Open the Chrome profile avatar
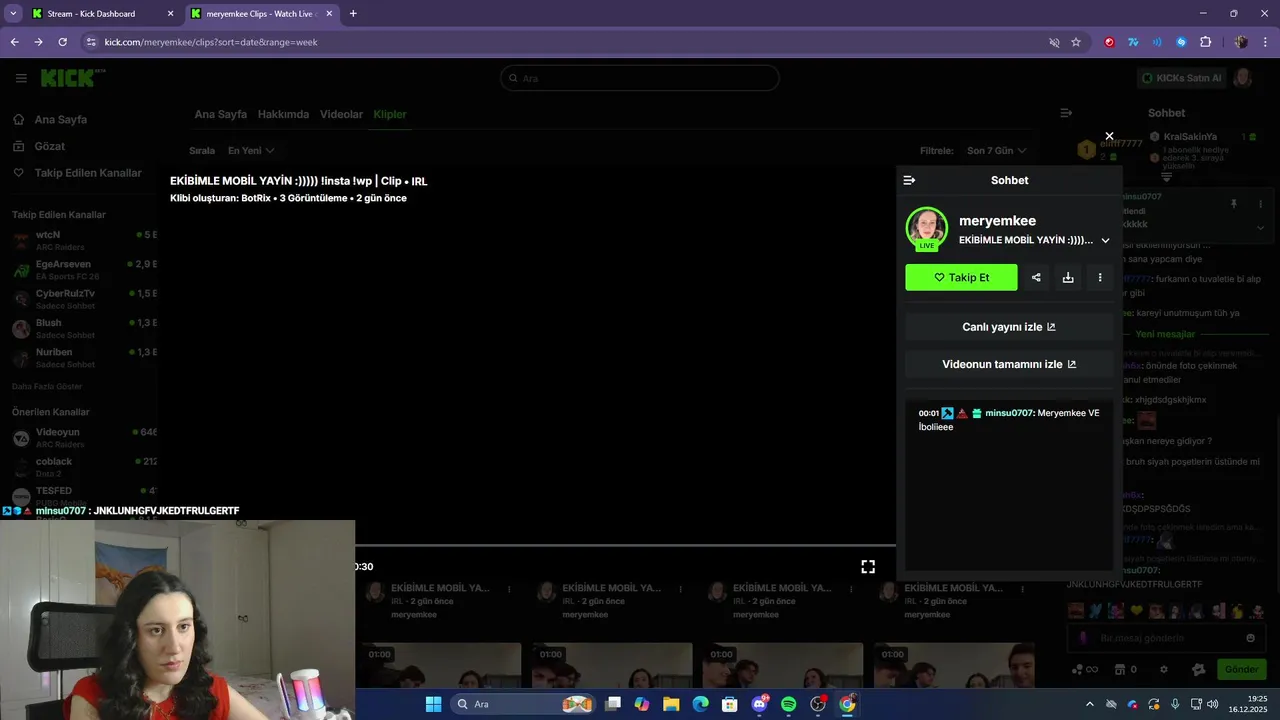The height and width of the screenshot is (720, 1280). tap(1241, 42)
